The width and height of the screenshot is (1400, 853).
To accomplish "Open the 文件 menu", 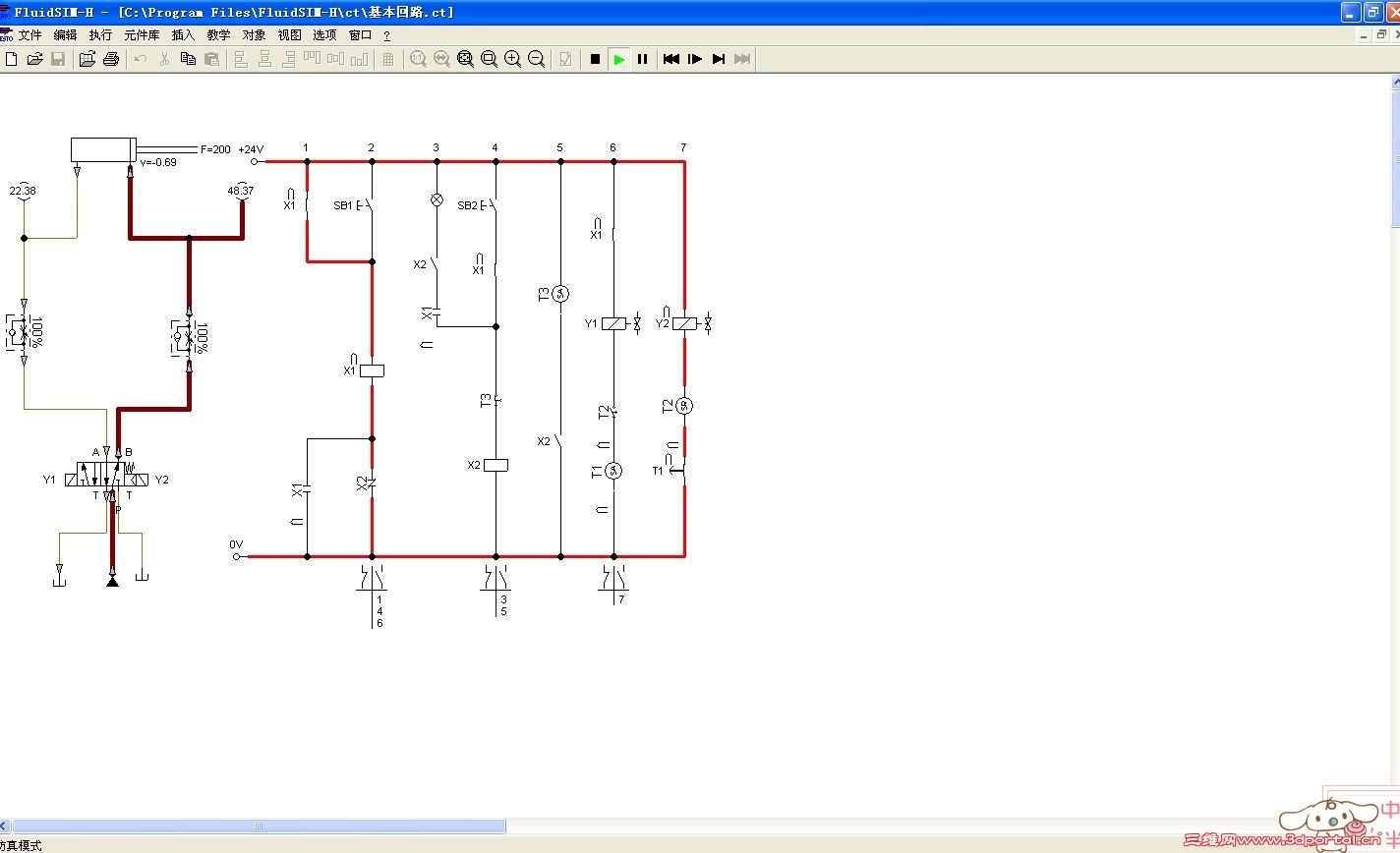I will tap(29, 34).
